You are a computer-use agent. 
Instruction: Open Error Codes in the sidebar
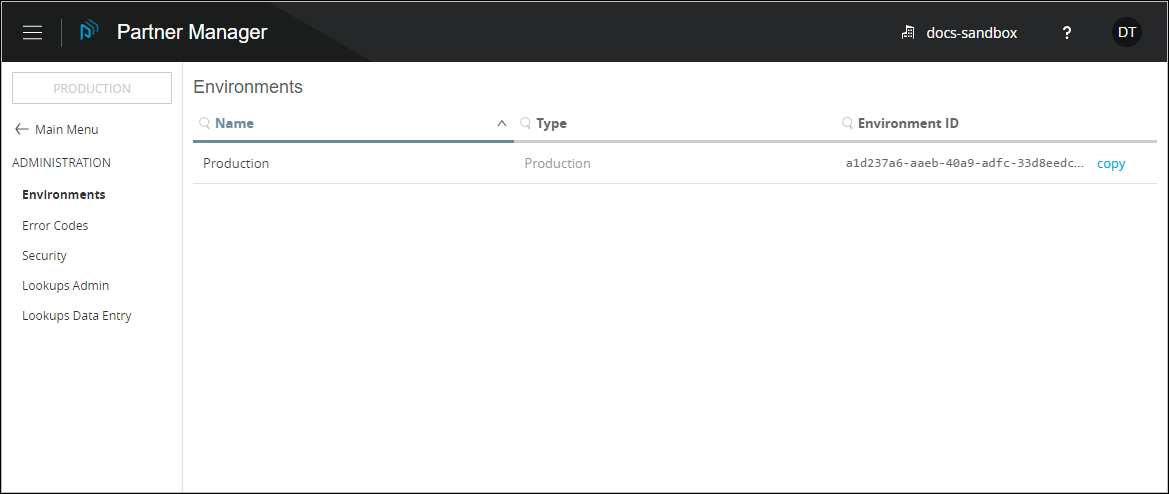[x=55, y=226]
